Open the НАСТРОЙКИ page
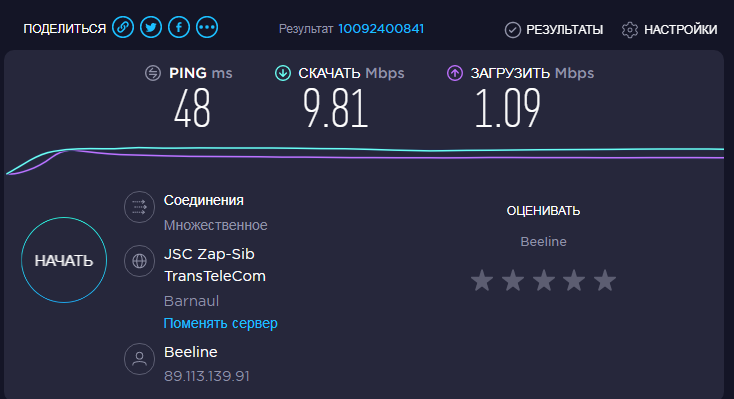The height and width of the screenshot is (399, 734). 681,30
